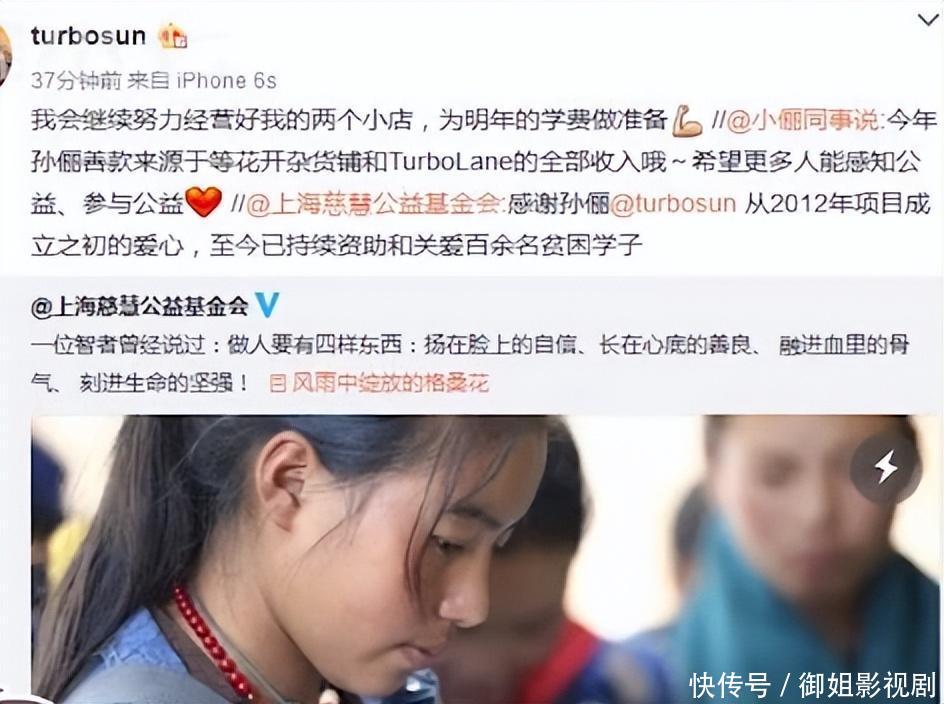This screenshot has width=944, height=704.
Task: Open the photo of the girl
Action: point(485,559)
